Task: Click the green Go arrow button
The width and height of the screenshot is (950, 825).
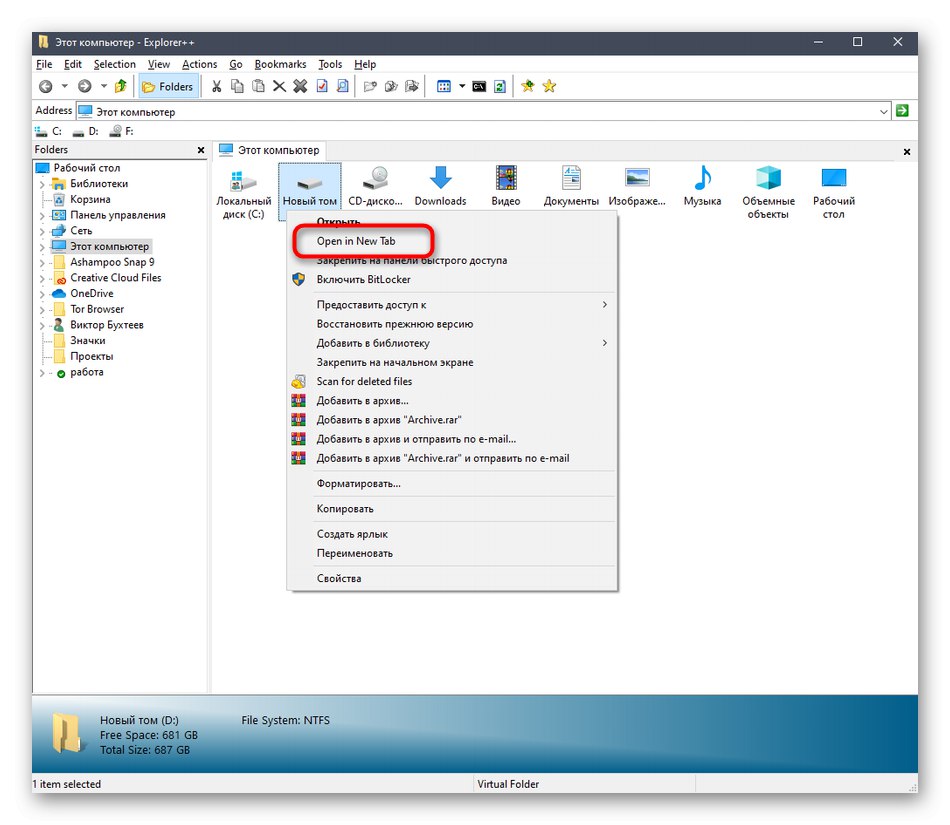Action: click(902, 111)
